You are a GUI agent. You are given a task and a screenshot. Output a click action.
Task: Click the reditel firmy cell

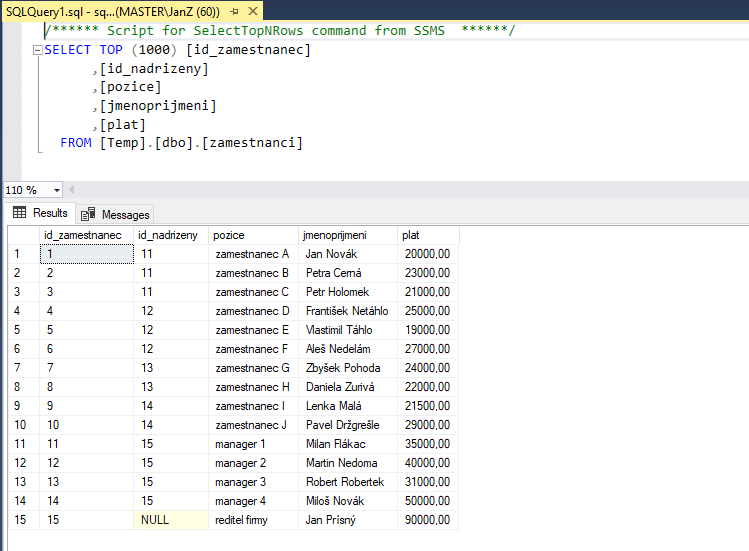click(254, 520)
